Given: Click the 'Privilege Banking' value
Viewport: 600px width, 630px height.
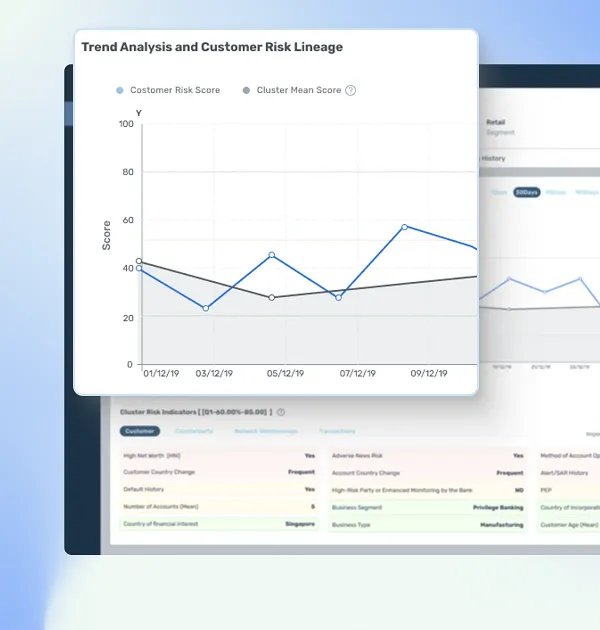Looking at the screenshot, I should pyautogui.click(x=498, y=507).
